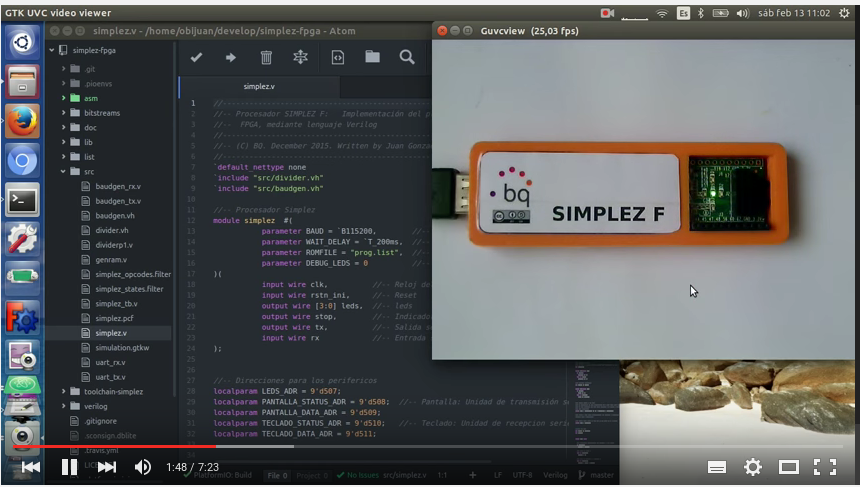Screen dimensions: 860x487
Task: Click the checkmark build icon in Atom toolbar
Action: [196, 57]
